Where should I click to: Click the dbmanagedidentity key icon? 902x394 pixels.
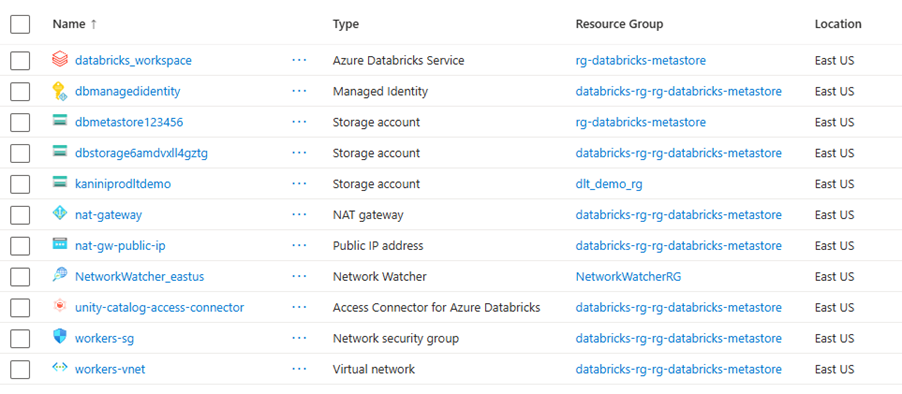[60, 91]
